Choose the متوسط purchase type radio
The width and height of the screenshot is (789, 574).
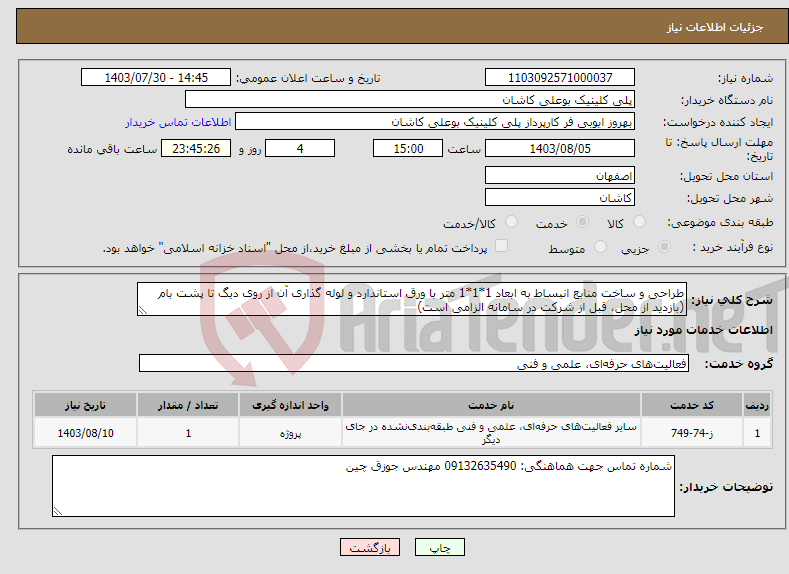[600, 247]
